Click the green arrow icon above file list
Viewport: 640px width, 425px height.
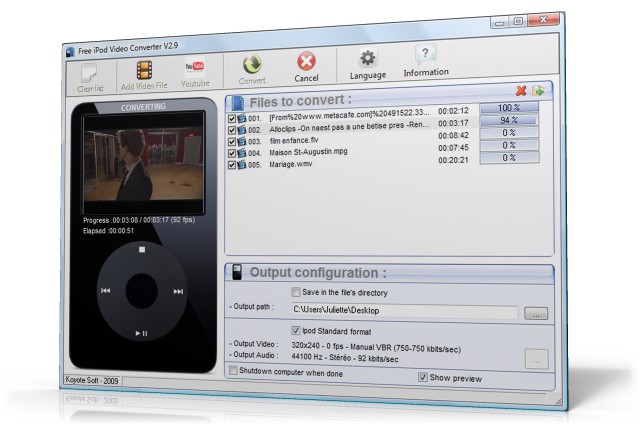pyautogui.click(x=538, y=90)
